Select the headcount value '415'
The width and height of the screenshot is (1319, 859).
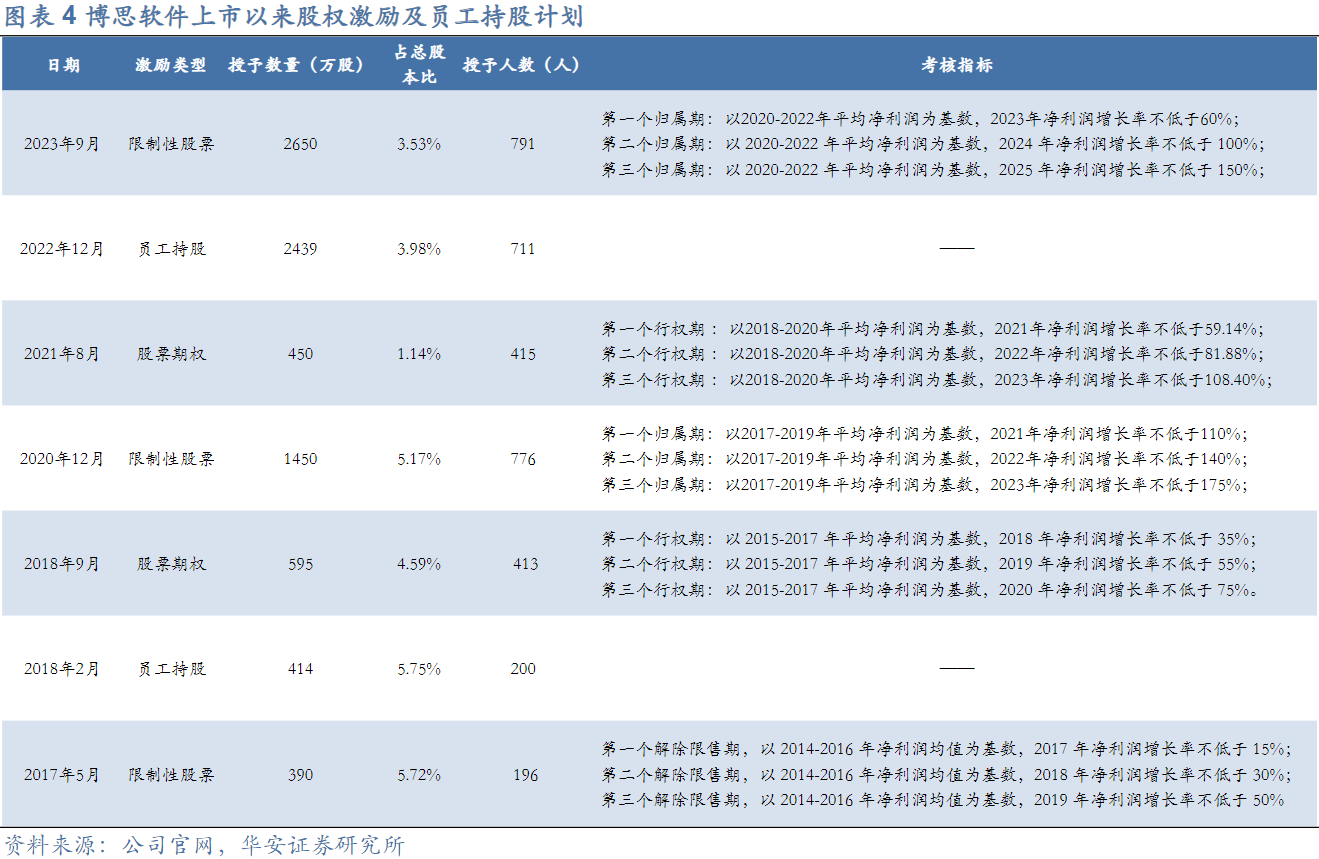522,354
